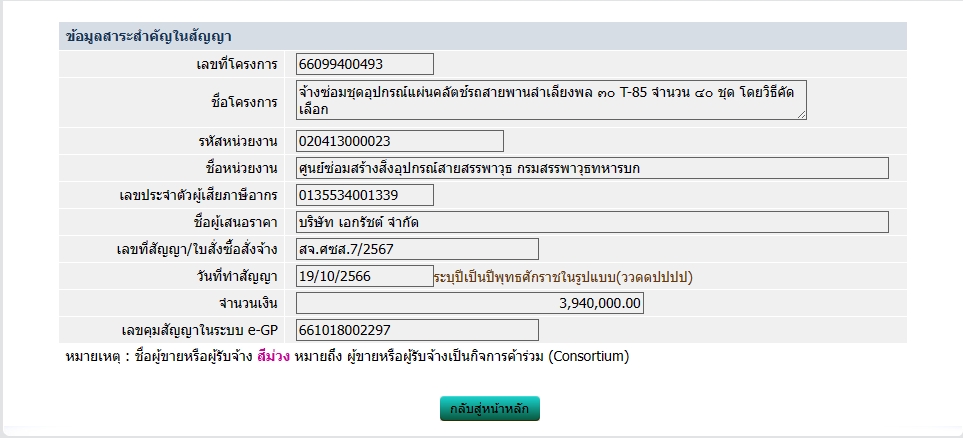Click the กลับสู่หน้าหลัก button
The height and width of the screenshot is (438, 963).
(x=489, y=409)
